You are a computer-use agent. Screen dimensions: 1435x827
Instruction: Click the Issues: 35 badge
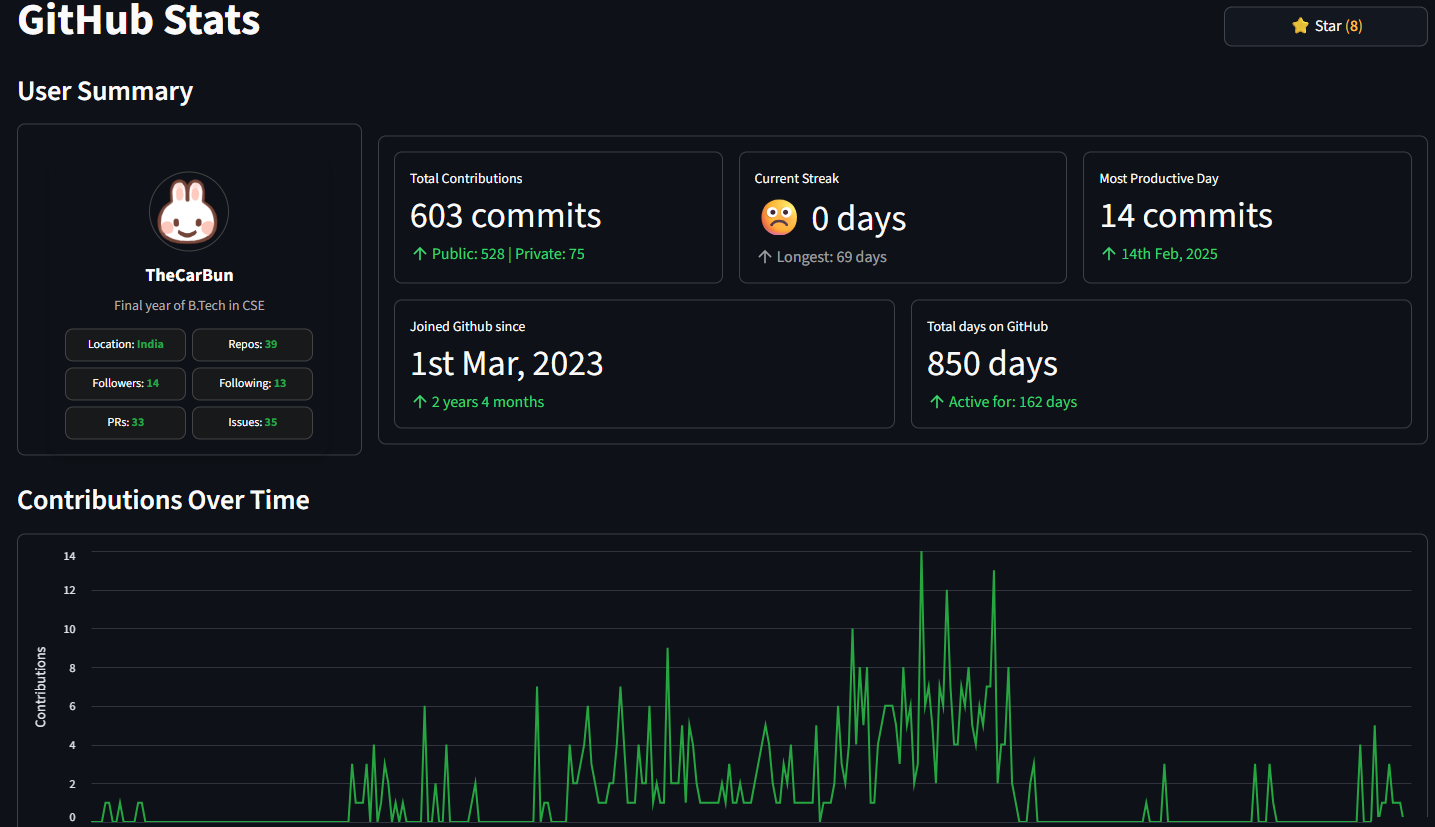[x=252, y=422]
